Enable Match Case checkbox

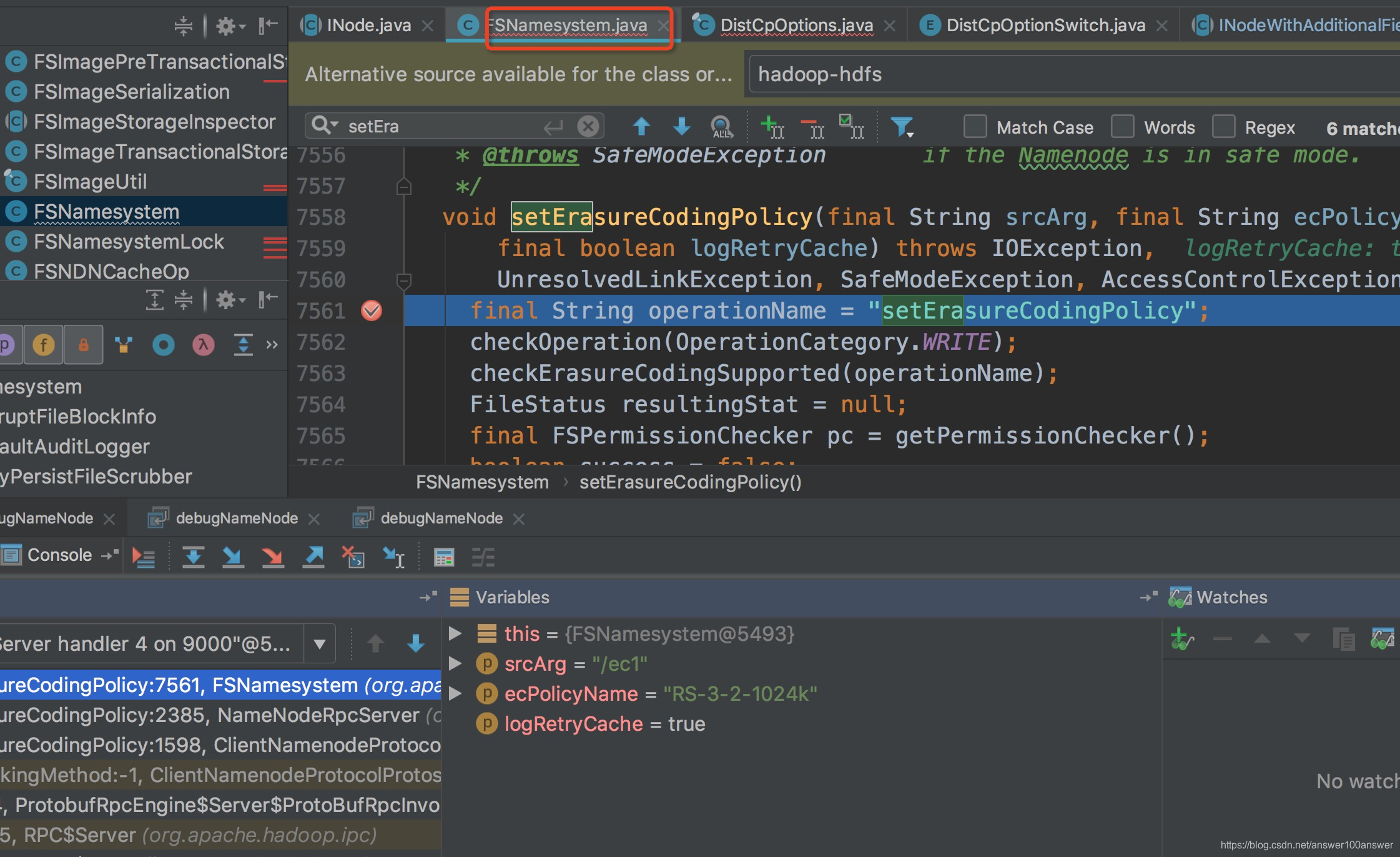(x=975, y=127)
